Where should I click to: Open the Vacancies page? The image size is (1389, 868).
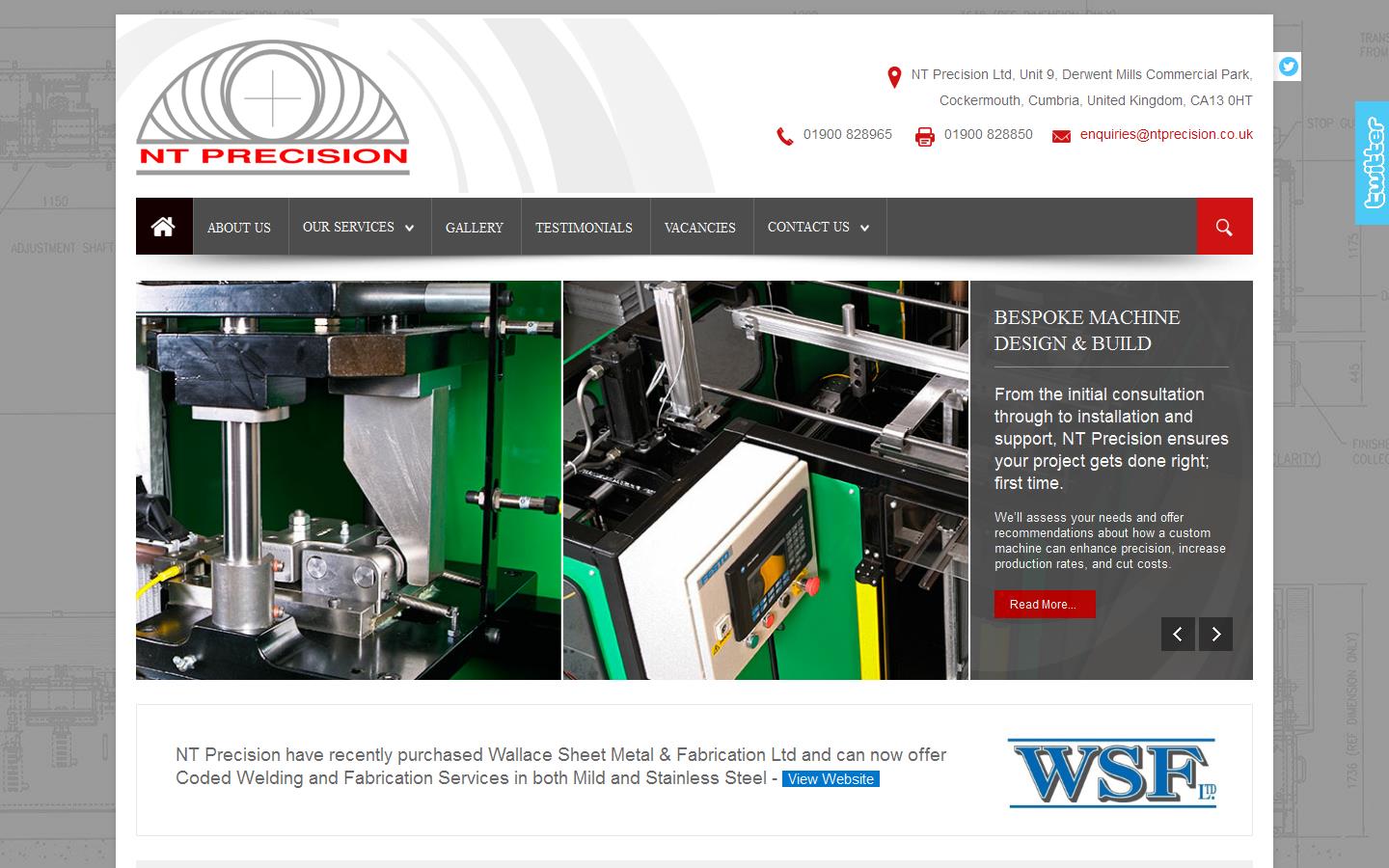pos(700,227)
